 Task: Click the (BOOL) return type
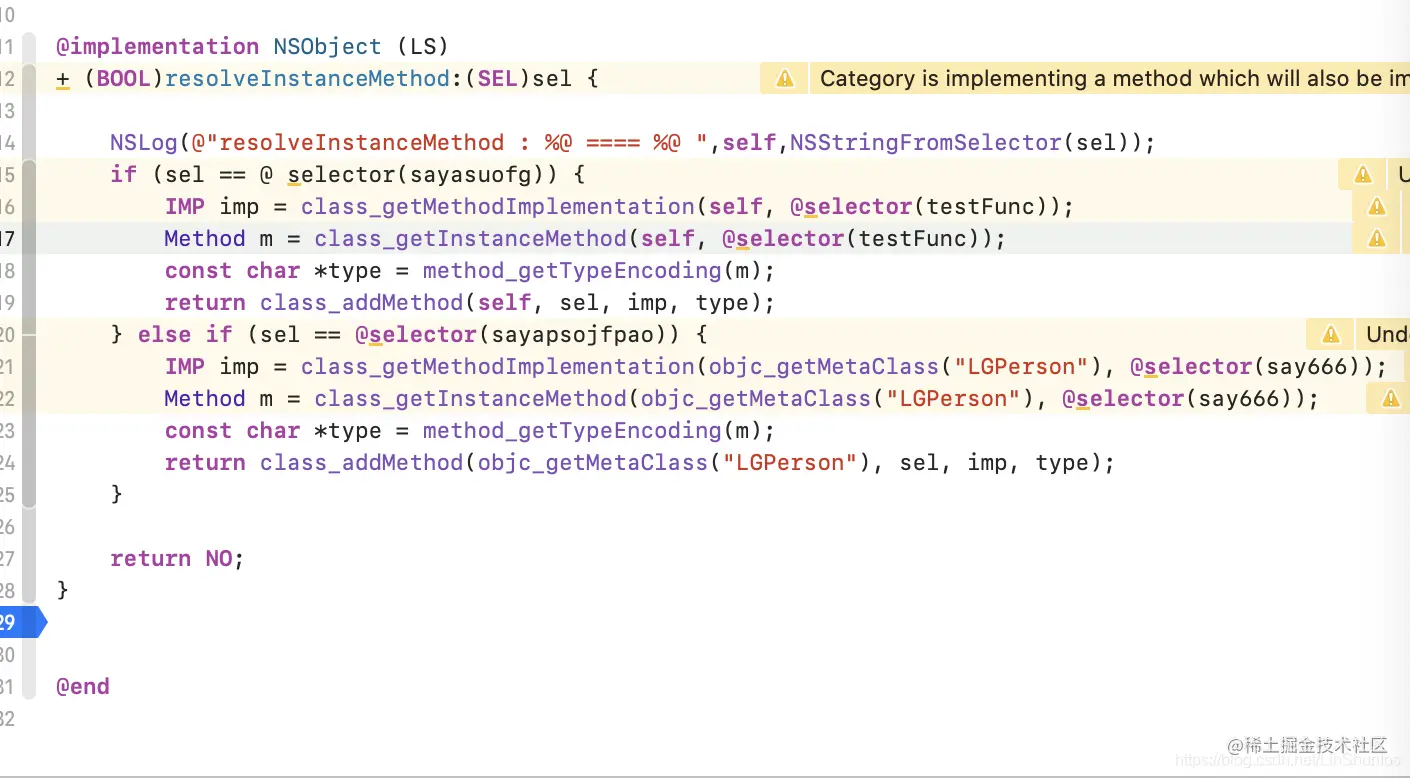124,79
